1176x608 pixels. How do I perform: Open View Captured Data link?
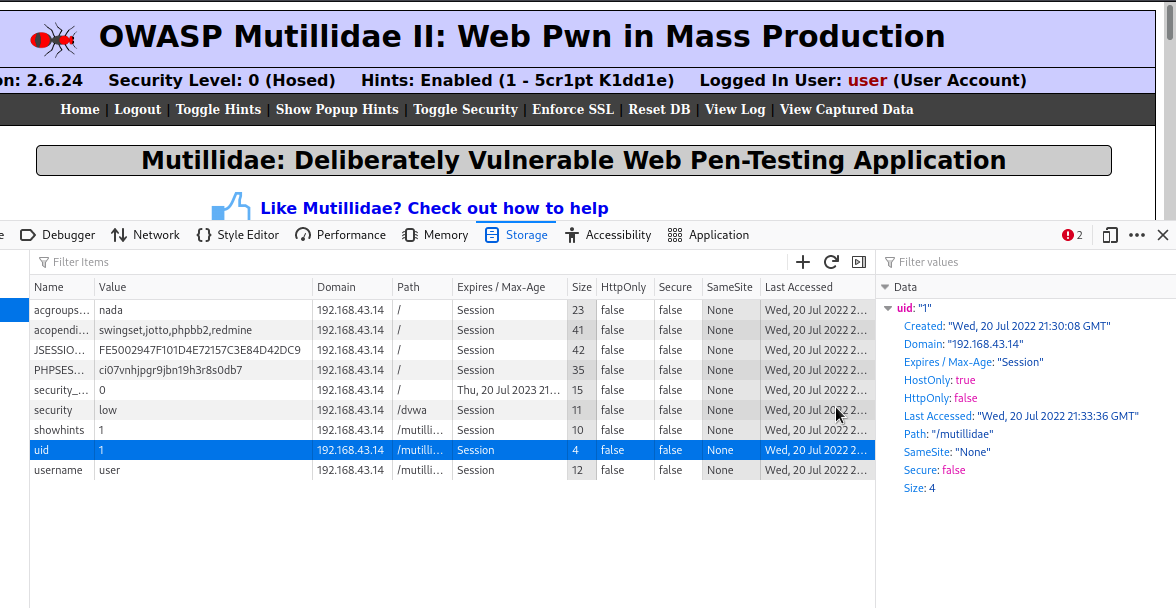click(847, 109)
